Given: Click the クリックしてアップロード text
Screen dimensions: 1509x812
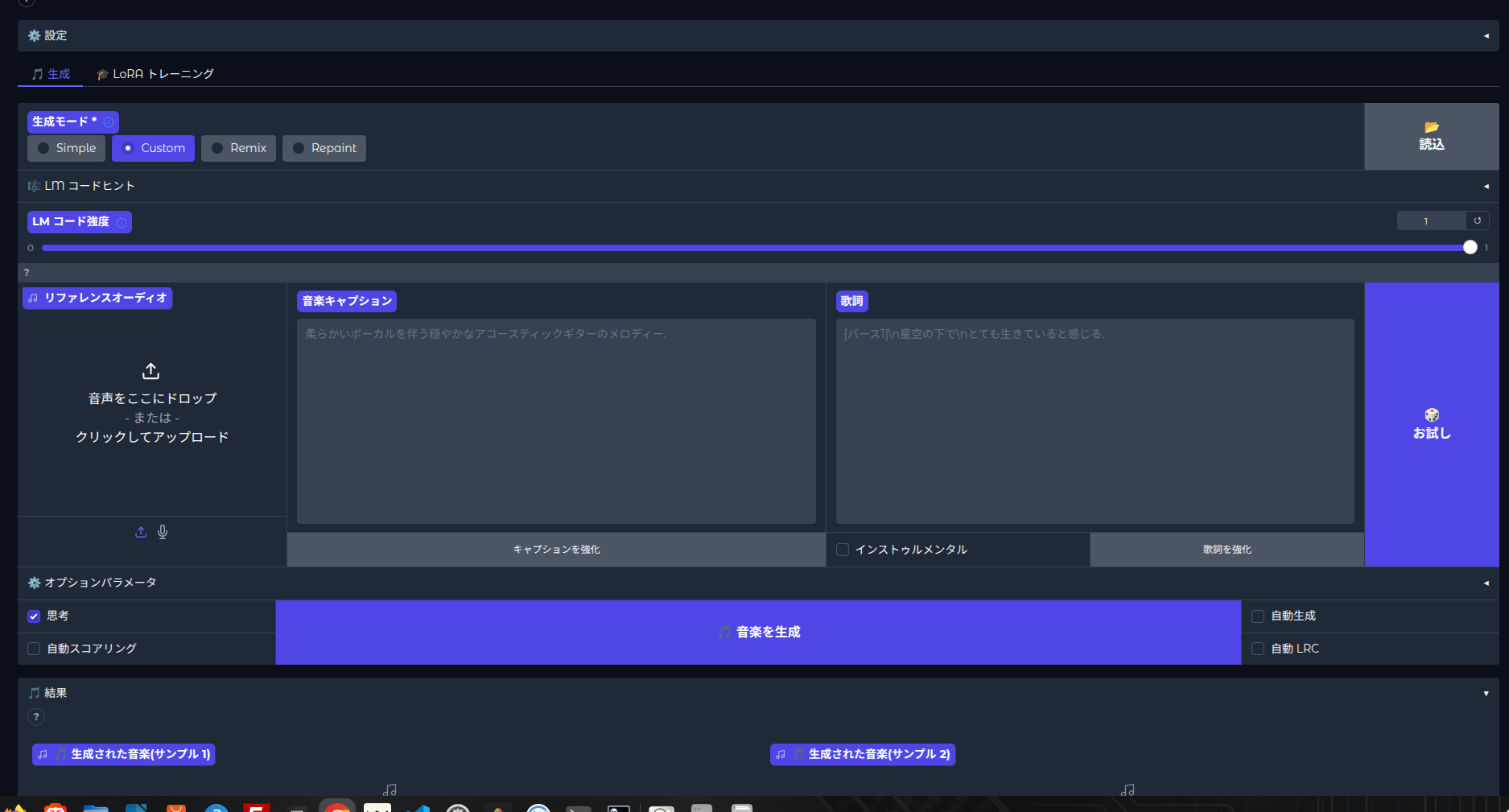Looking at the screenshot, I should click(152, 437).
